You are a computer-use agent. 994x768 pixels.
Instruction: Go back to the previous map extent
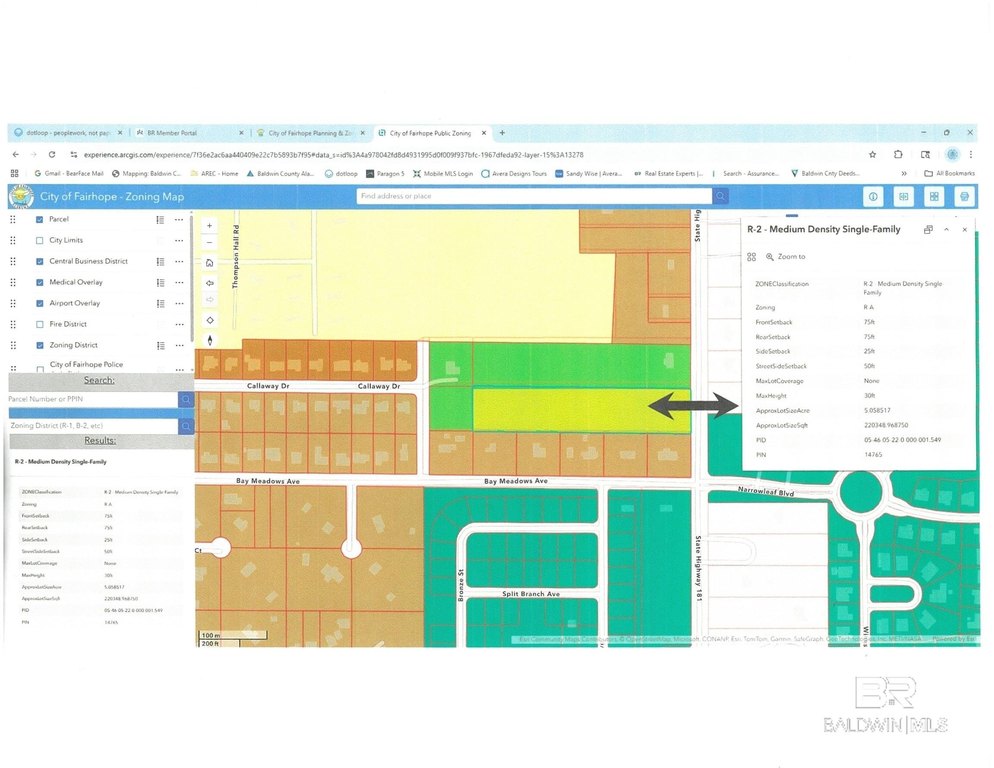pyautogui.click(x=209, y=282)
